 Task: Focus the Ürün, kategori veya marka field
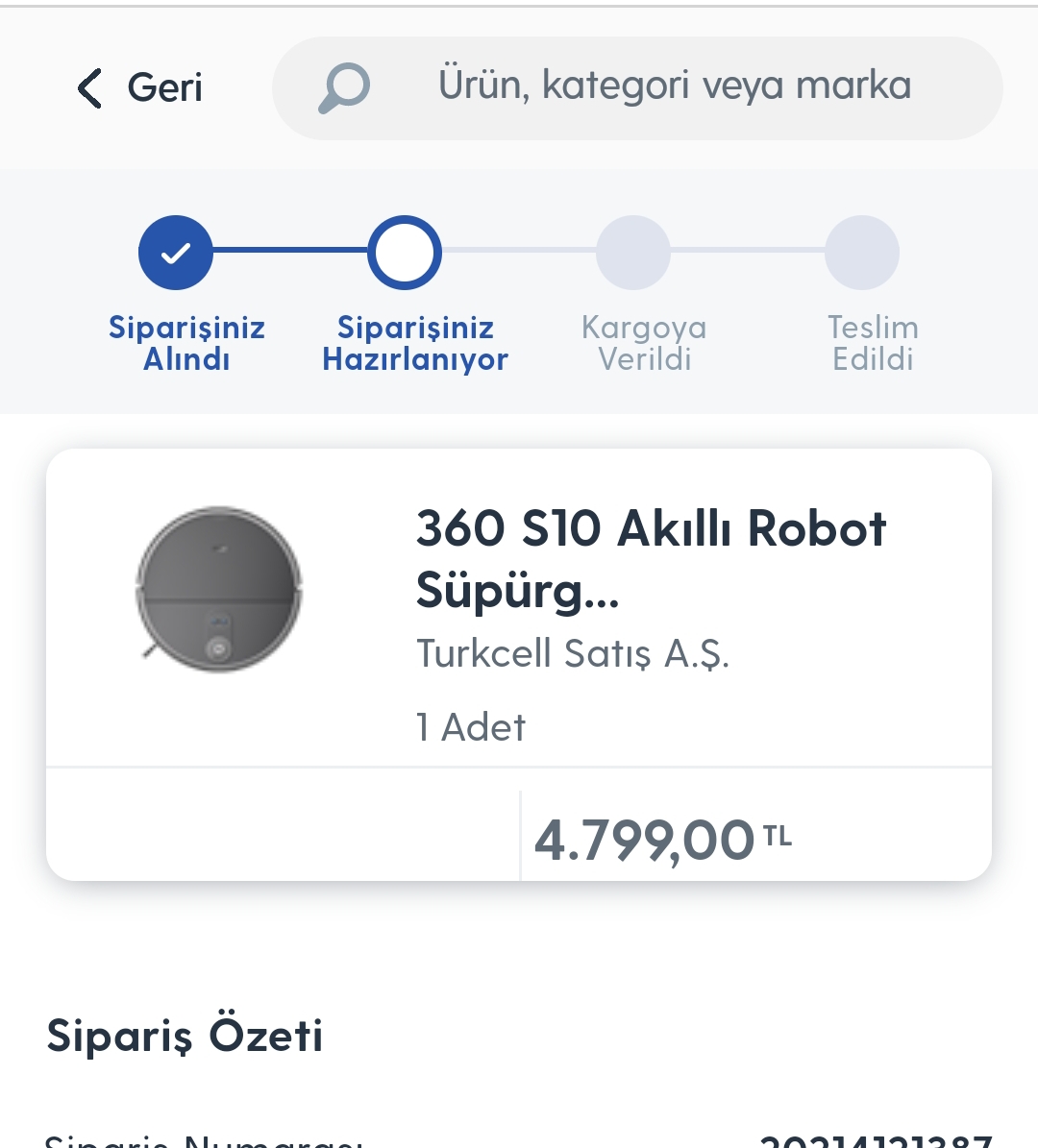[636, 87]
